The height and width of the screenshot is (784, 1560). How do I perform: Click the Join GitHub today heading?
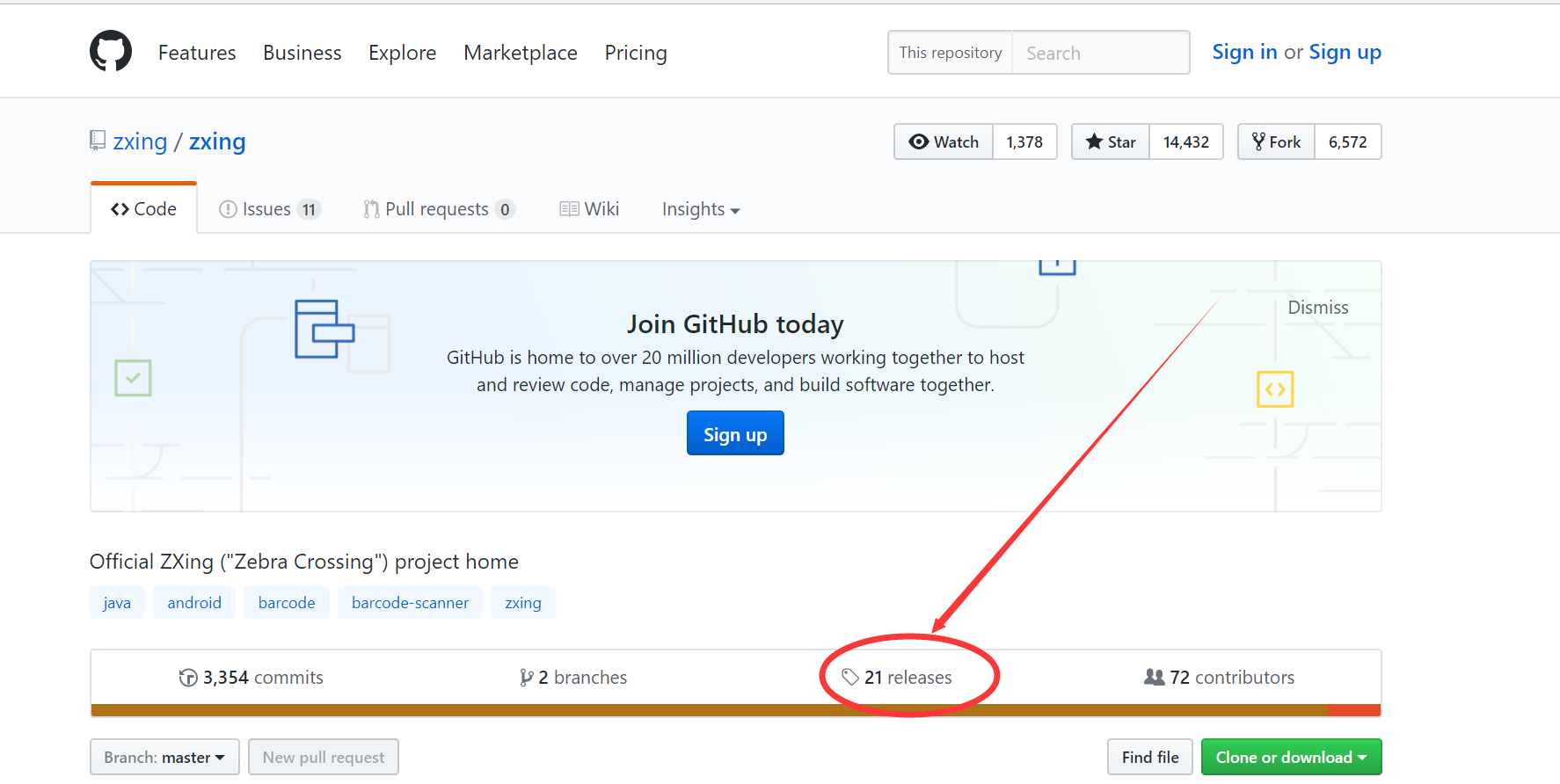(x=735, y=324)
